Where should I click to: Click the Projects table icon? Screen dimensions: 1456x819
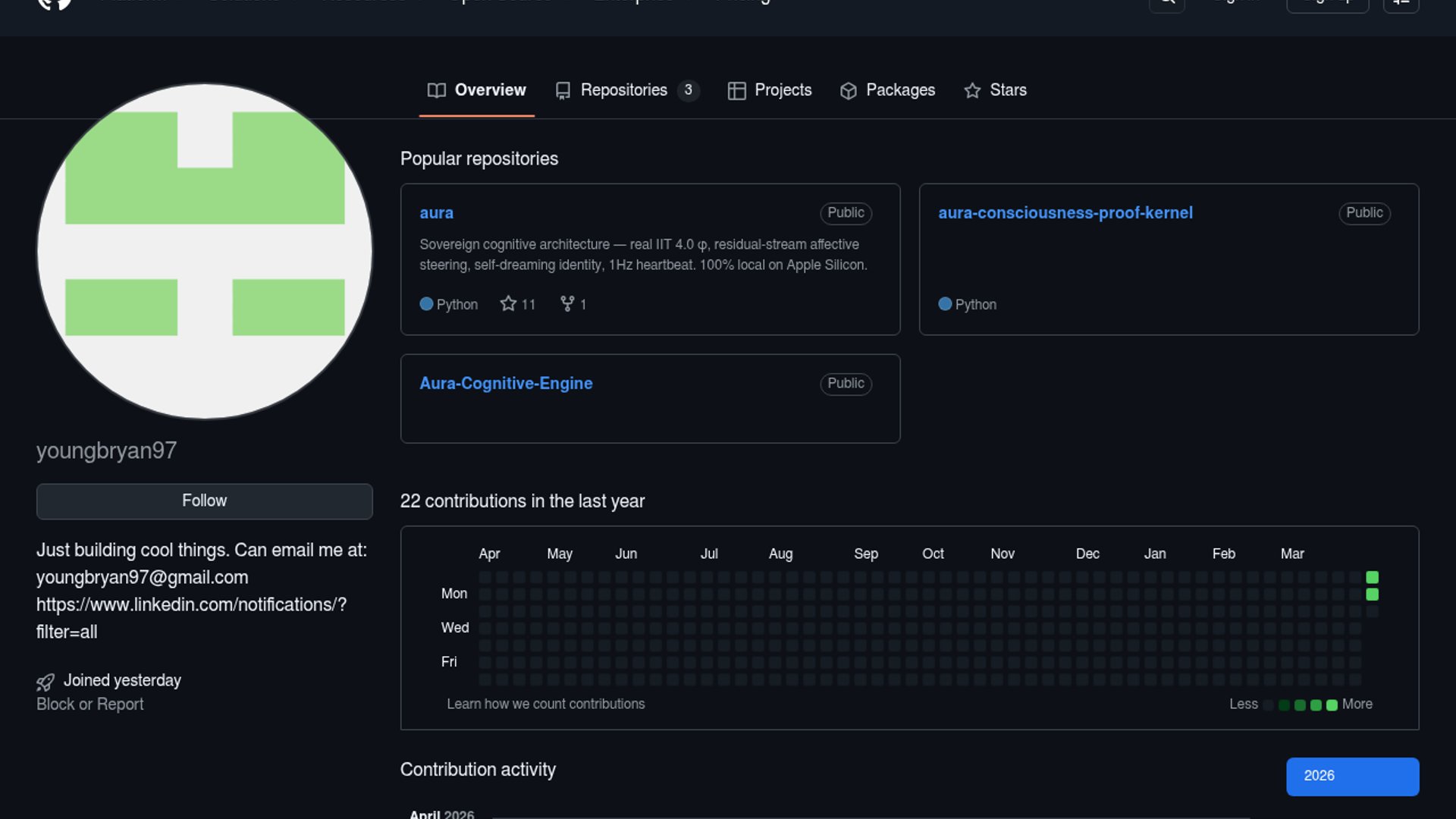(736, 91)
